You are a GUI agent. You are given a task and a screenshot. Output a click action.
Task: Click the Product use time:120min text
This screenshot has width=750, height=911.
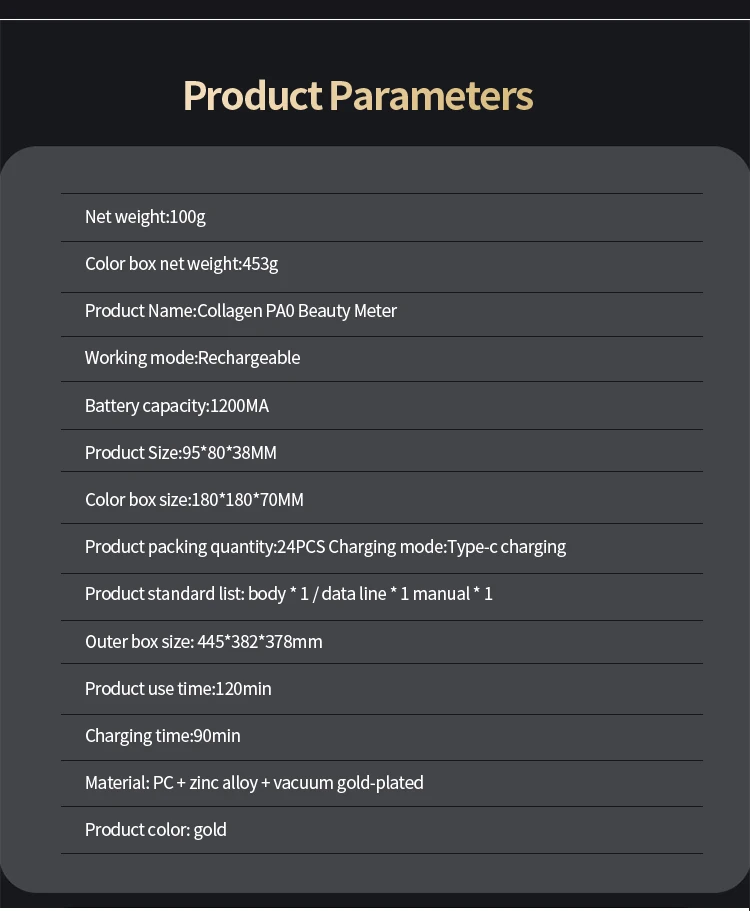click(178, 689)
